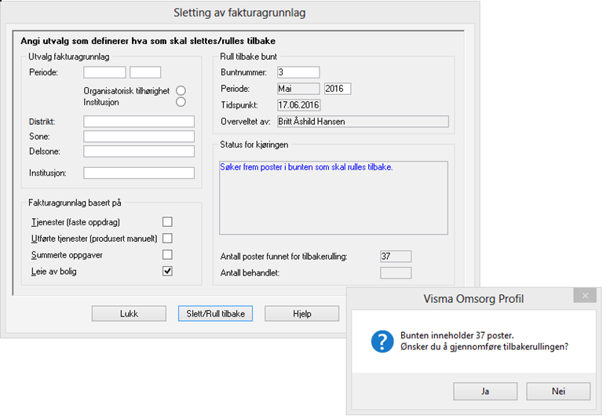The height and width of the screenshot is (416, 610).
Task: Click into the Delsone field
Action: tap(138, 151)
